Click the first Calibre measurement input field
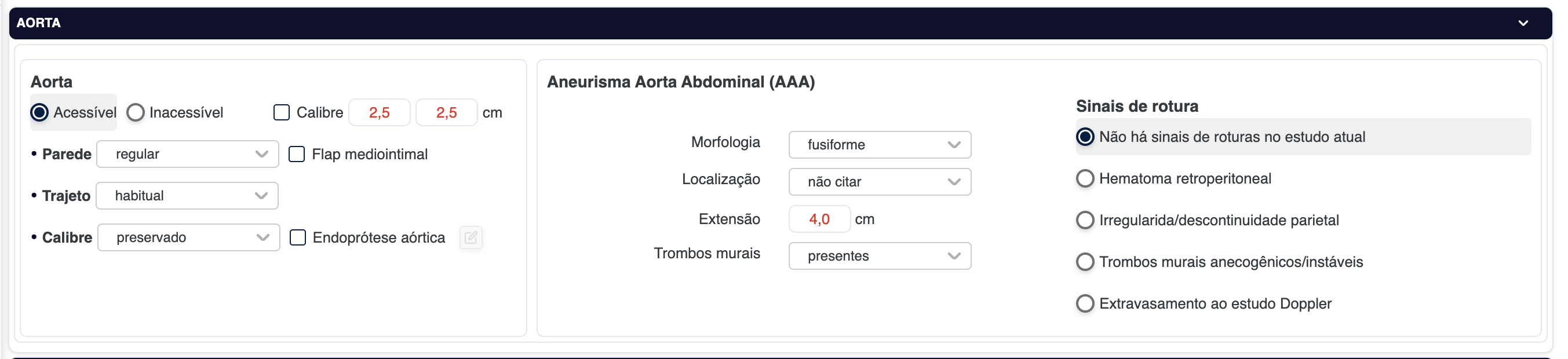 (x=379, y=112)
